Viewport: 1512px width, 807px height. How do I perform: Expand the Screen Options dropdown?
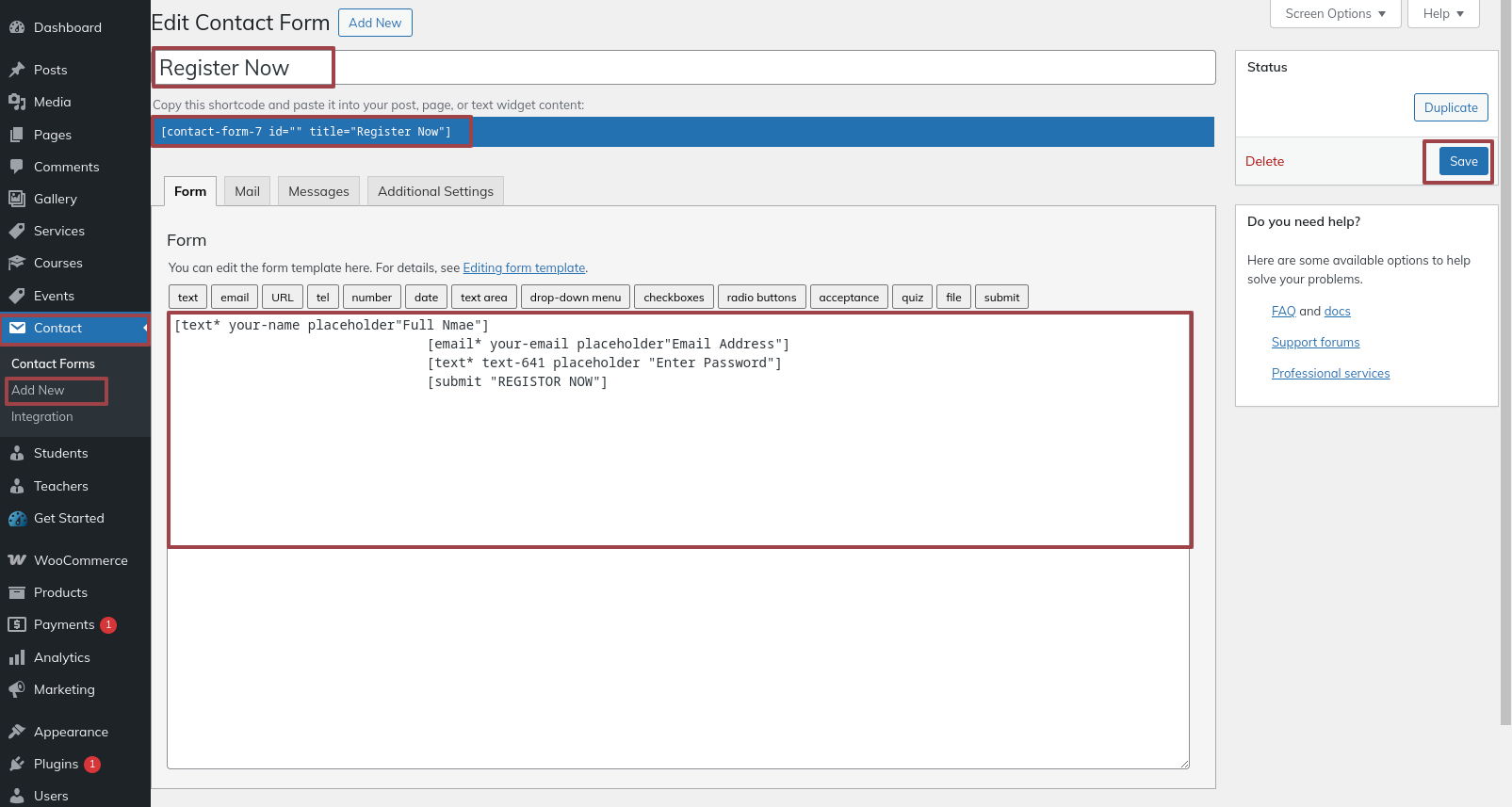click(1335, 14)
